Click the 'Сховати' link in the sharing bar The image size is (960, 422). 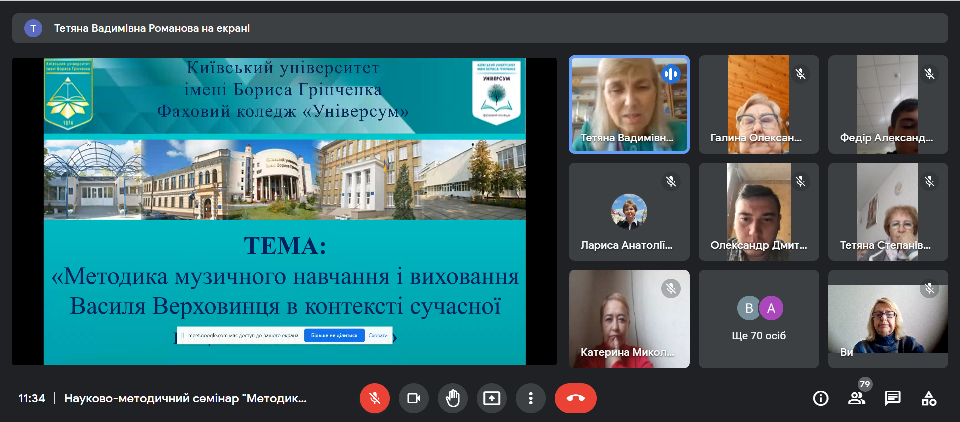click(x=378, y=336)
